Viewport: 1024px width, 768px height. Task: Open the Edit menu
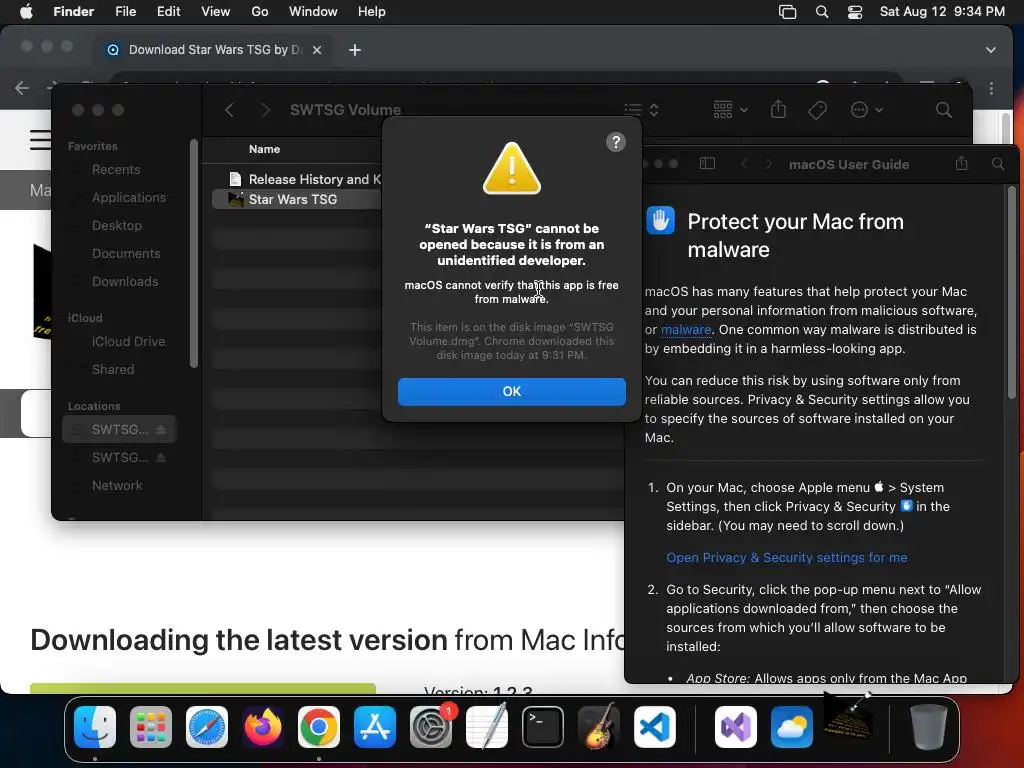[168, 11]
